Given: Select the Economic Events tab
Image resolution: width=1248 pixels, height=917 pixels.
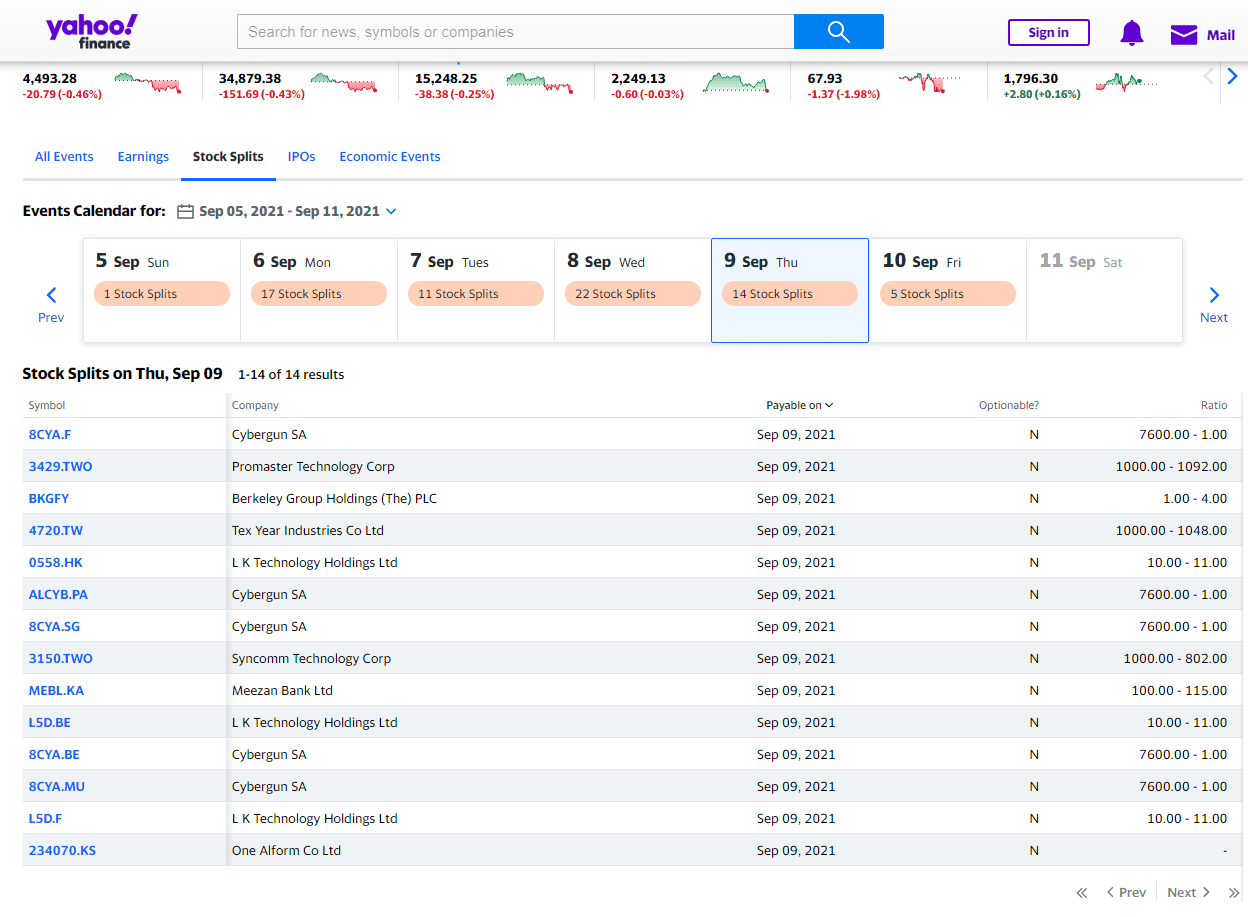Looking at the screenshot, I should pos(389,157).
